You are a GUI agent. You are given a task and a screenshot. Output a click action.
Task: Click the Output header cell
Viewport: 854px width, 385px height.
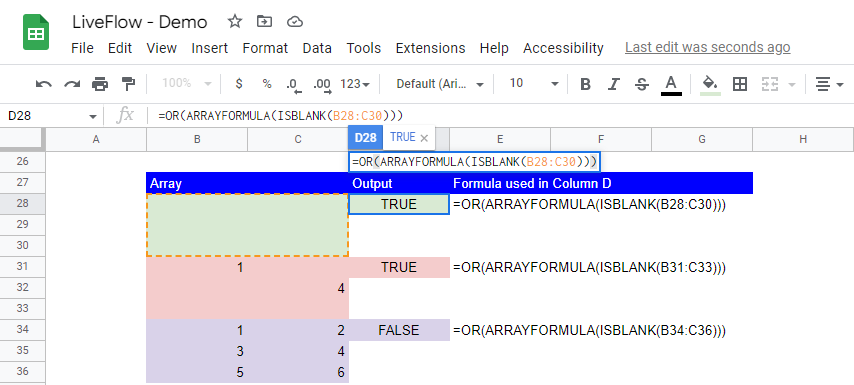399,184
